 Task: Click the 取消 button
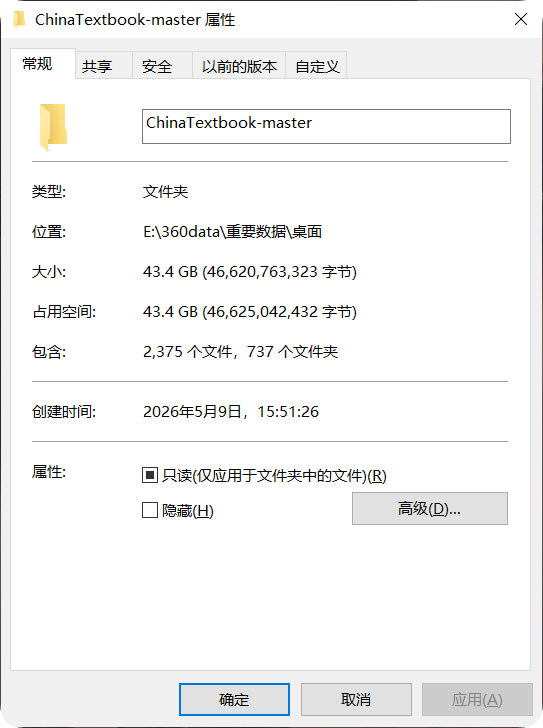coord(356,699)
